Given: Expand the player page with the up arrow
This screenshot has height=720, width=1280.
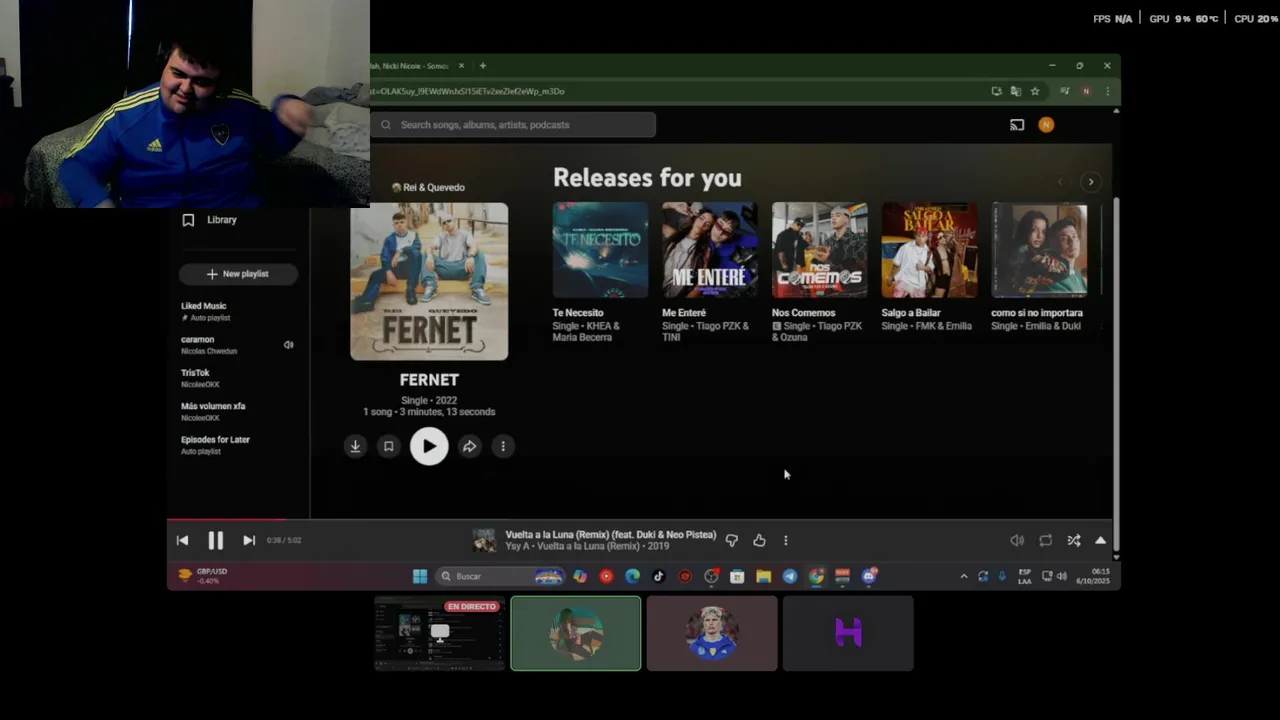Looking at the screenshot, I should (1101, 540).
